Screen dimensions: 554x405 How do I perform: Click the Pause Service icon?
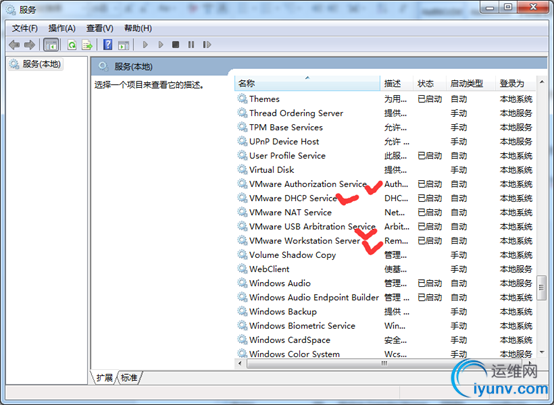click(191, 45)
